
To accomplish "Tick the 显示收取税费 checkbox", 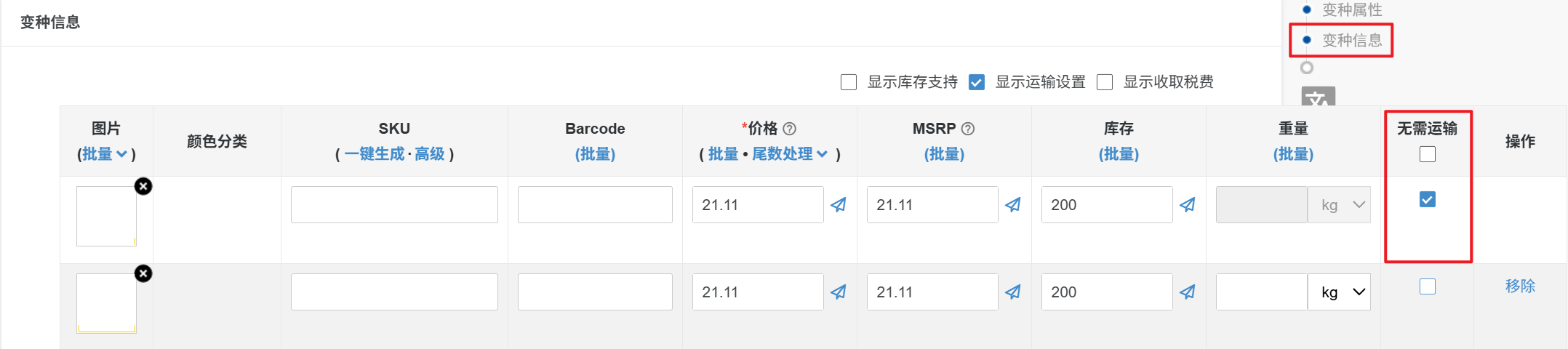I will click(x=1105, y=82).
